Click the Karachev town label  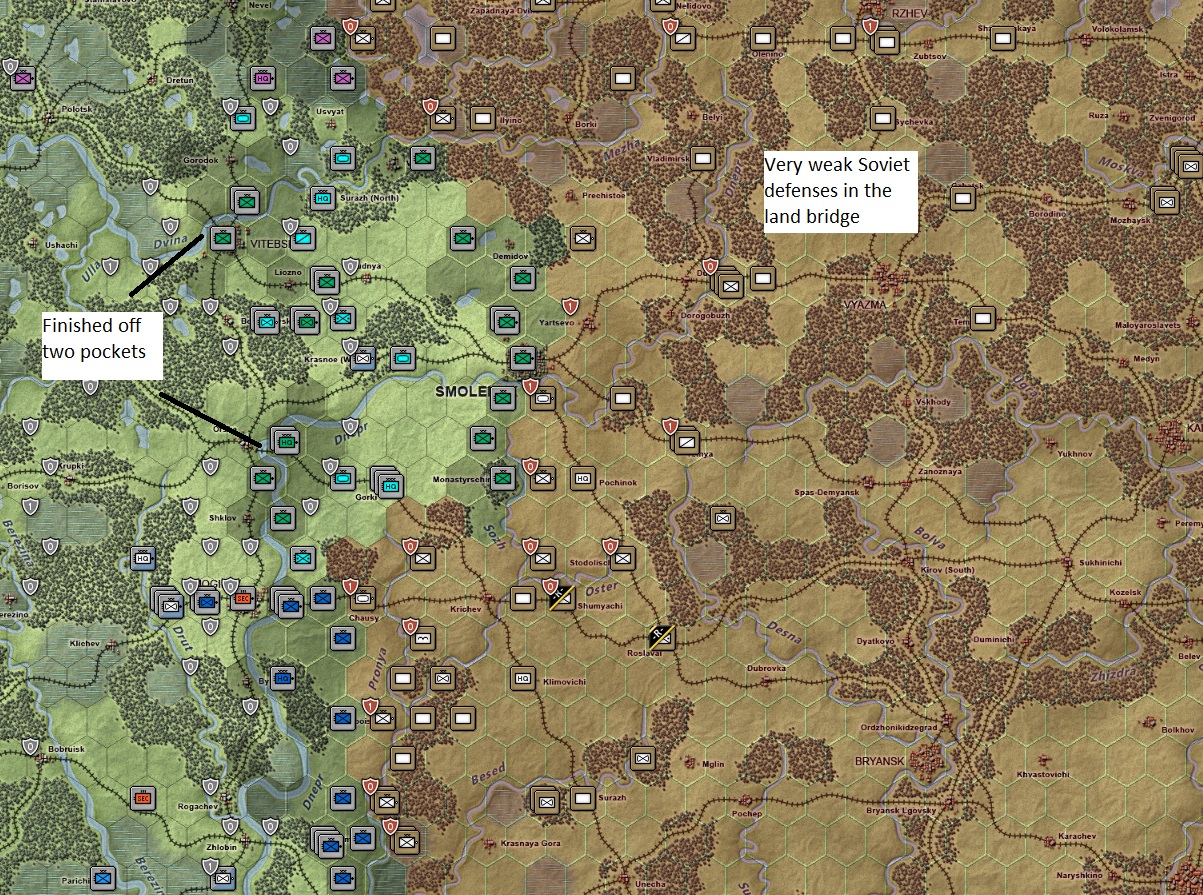1077,836
